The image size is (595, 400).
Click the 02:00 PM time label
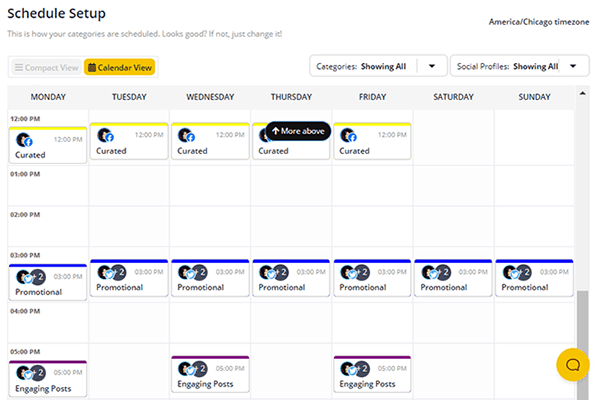click(25, 215)
